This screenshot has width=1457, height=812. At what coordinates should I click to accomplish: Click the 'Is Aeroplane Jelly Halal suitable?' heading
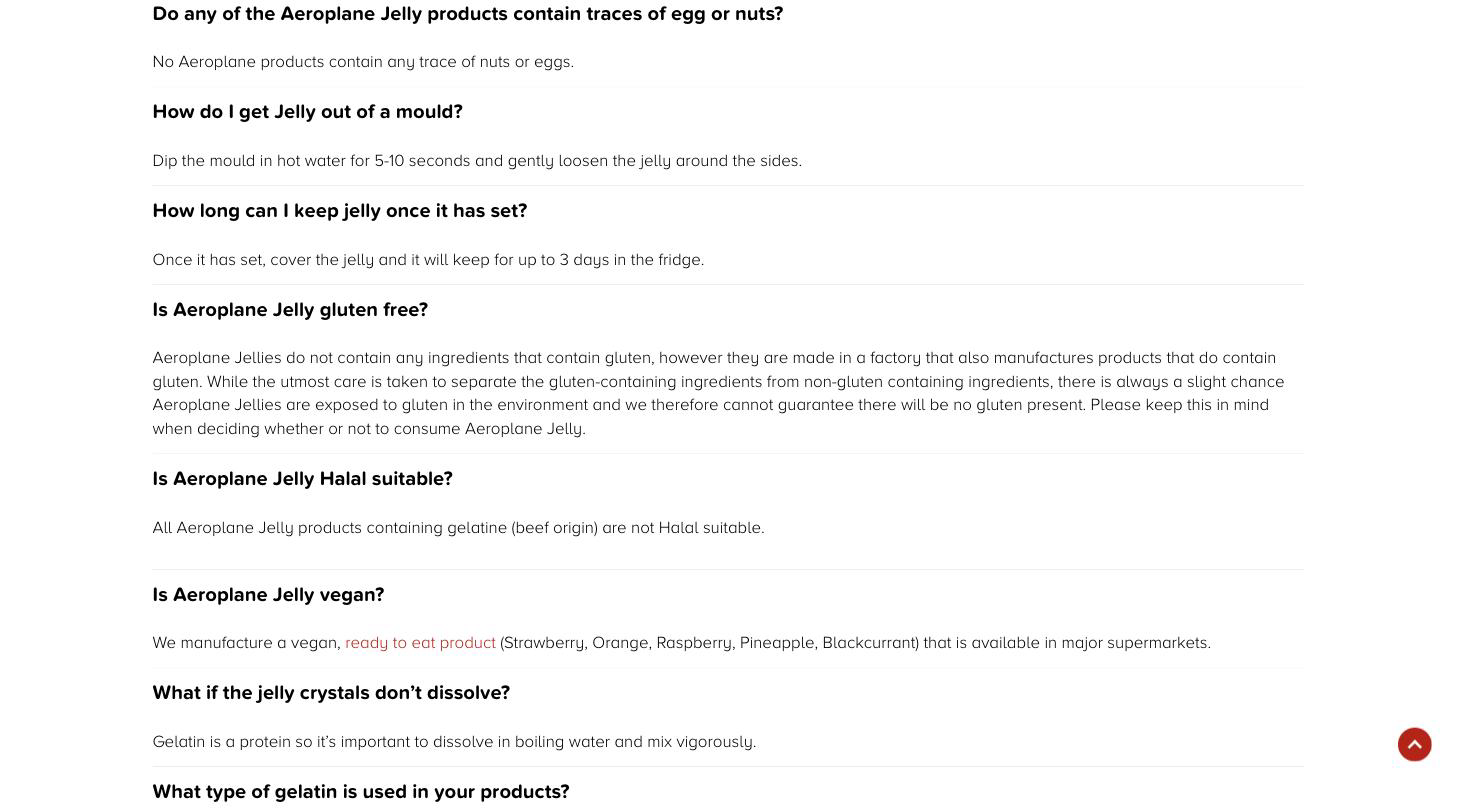click(302, 479)
